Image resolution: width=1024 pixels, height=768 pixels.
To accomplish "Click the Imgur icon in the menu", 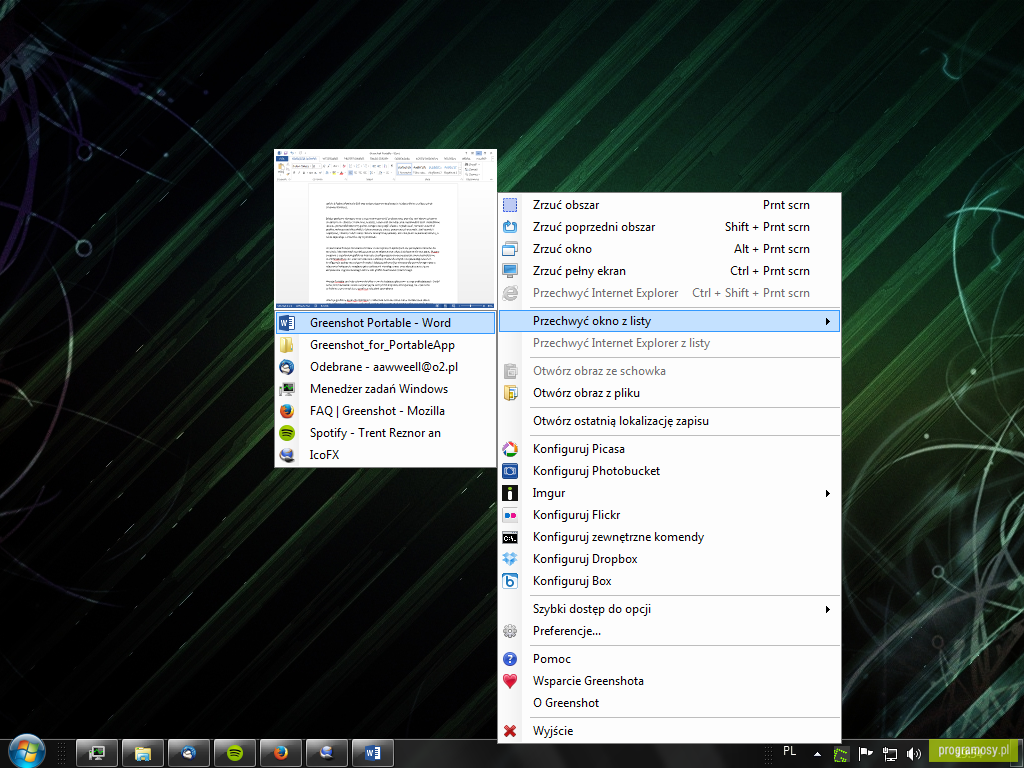I will tap(510, 493).
